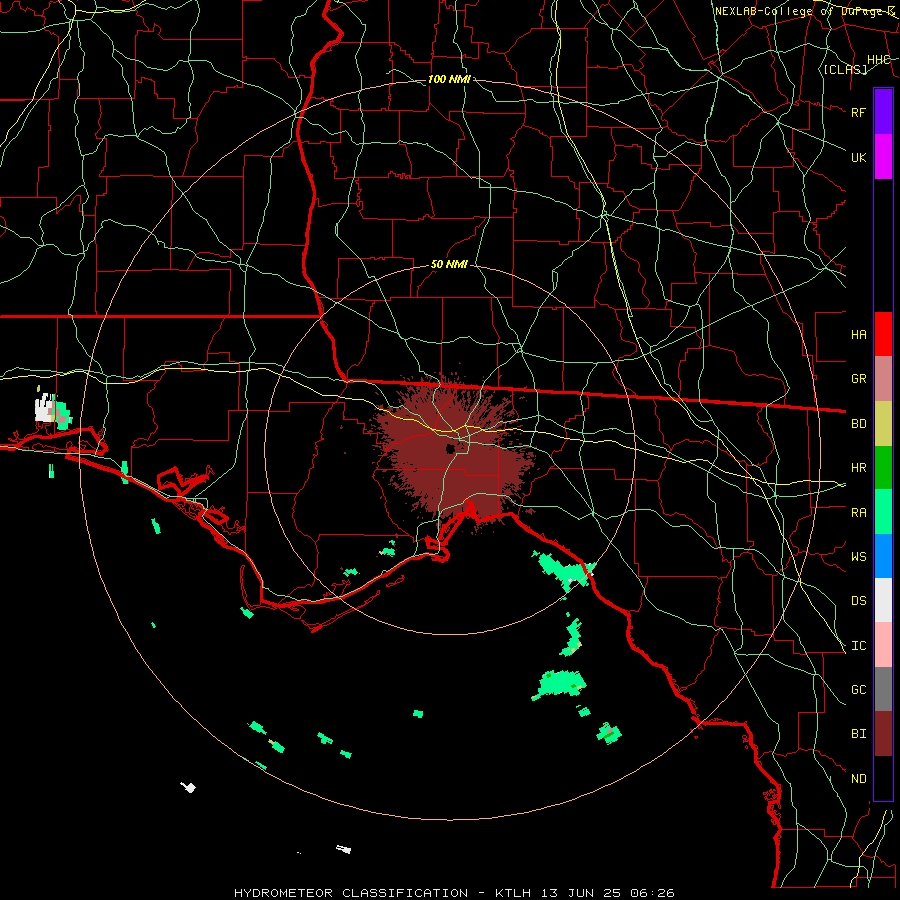
Task: Click the "DS" legend label
Action: pyautogui.click(x=858, y=601)
